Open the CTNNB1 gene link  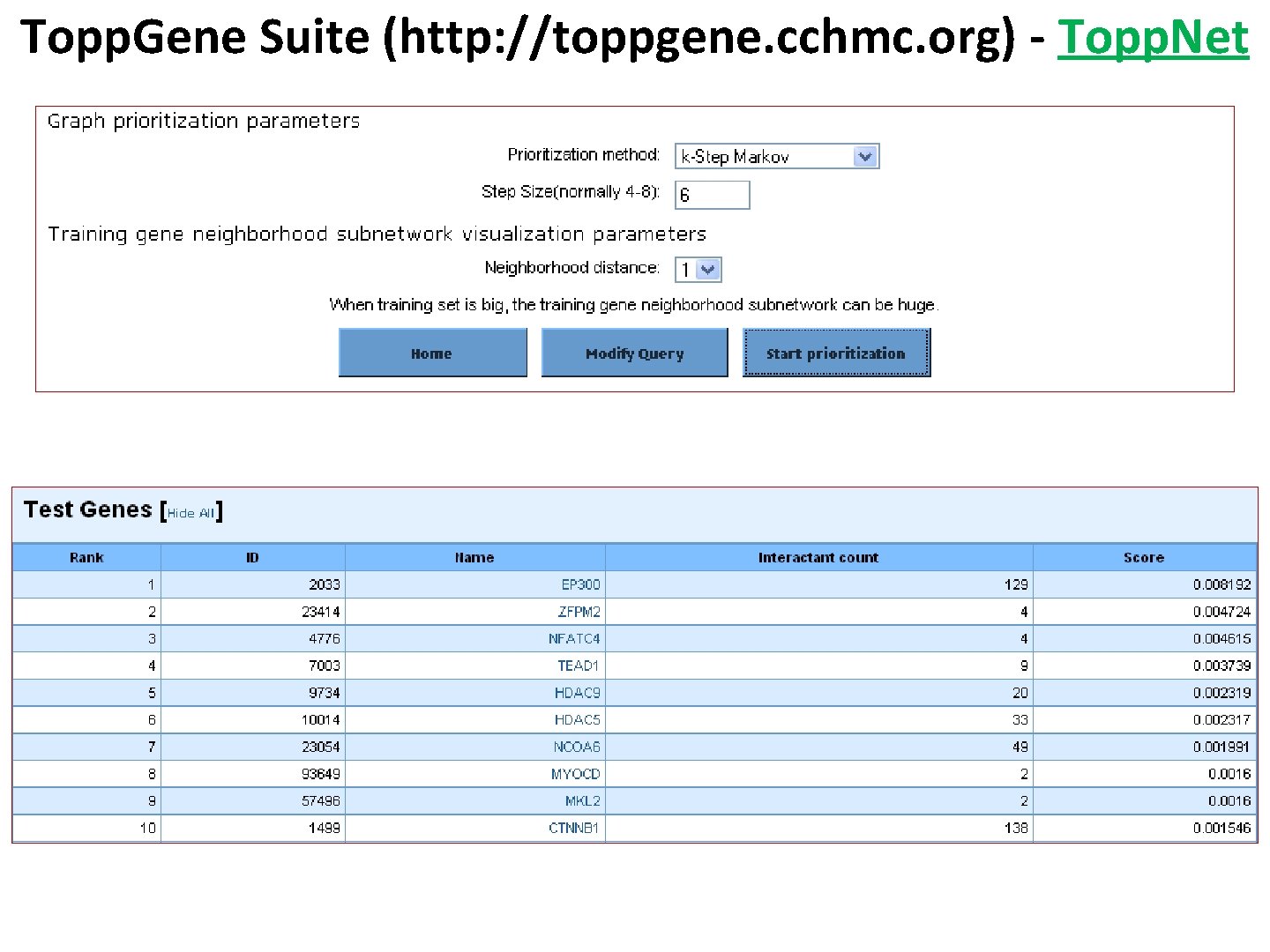pos(574,829)
